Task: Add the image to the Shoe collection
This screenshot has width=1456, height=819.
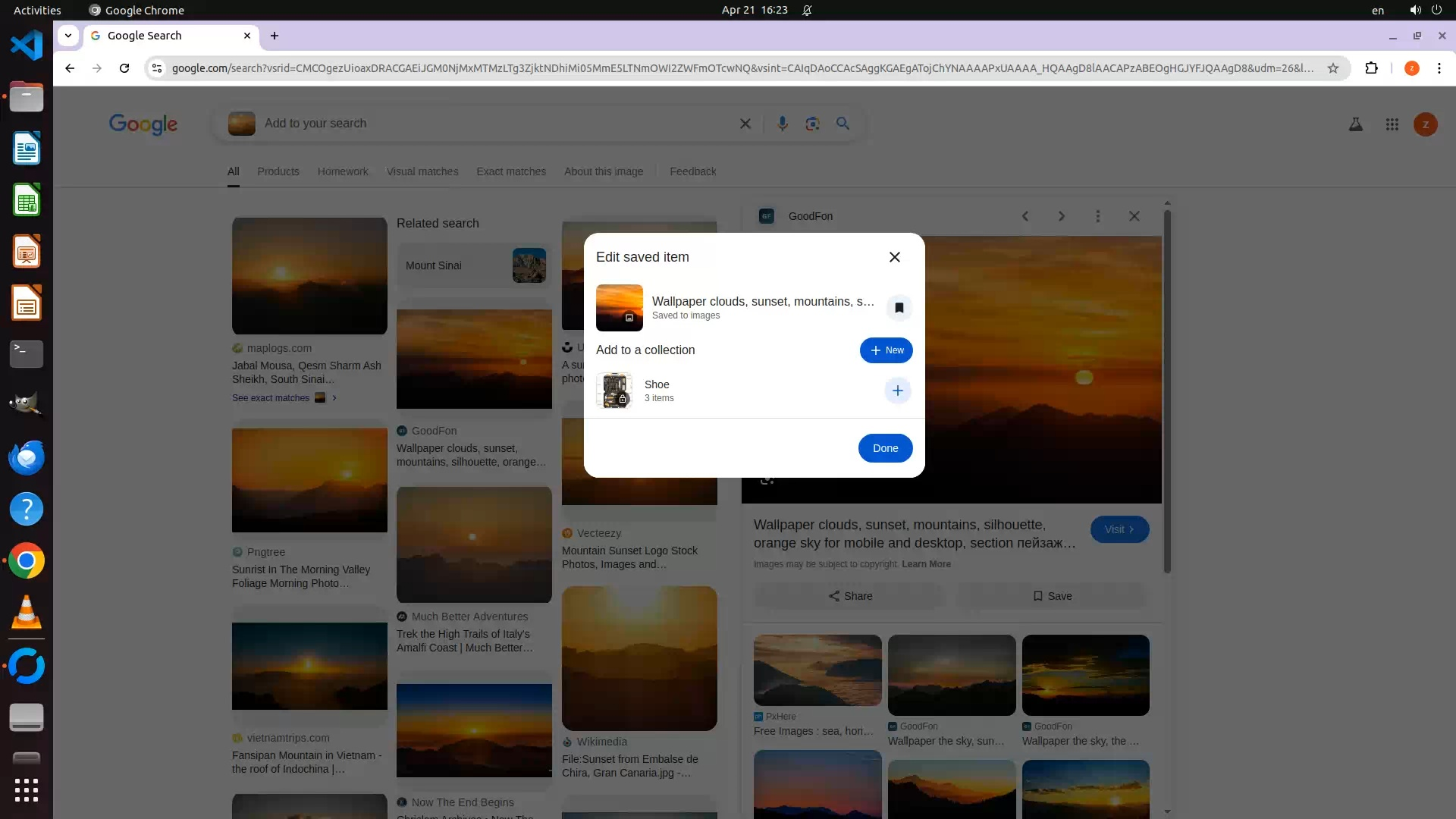Action: [897, 391]
